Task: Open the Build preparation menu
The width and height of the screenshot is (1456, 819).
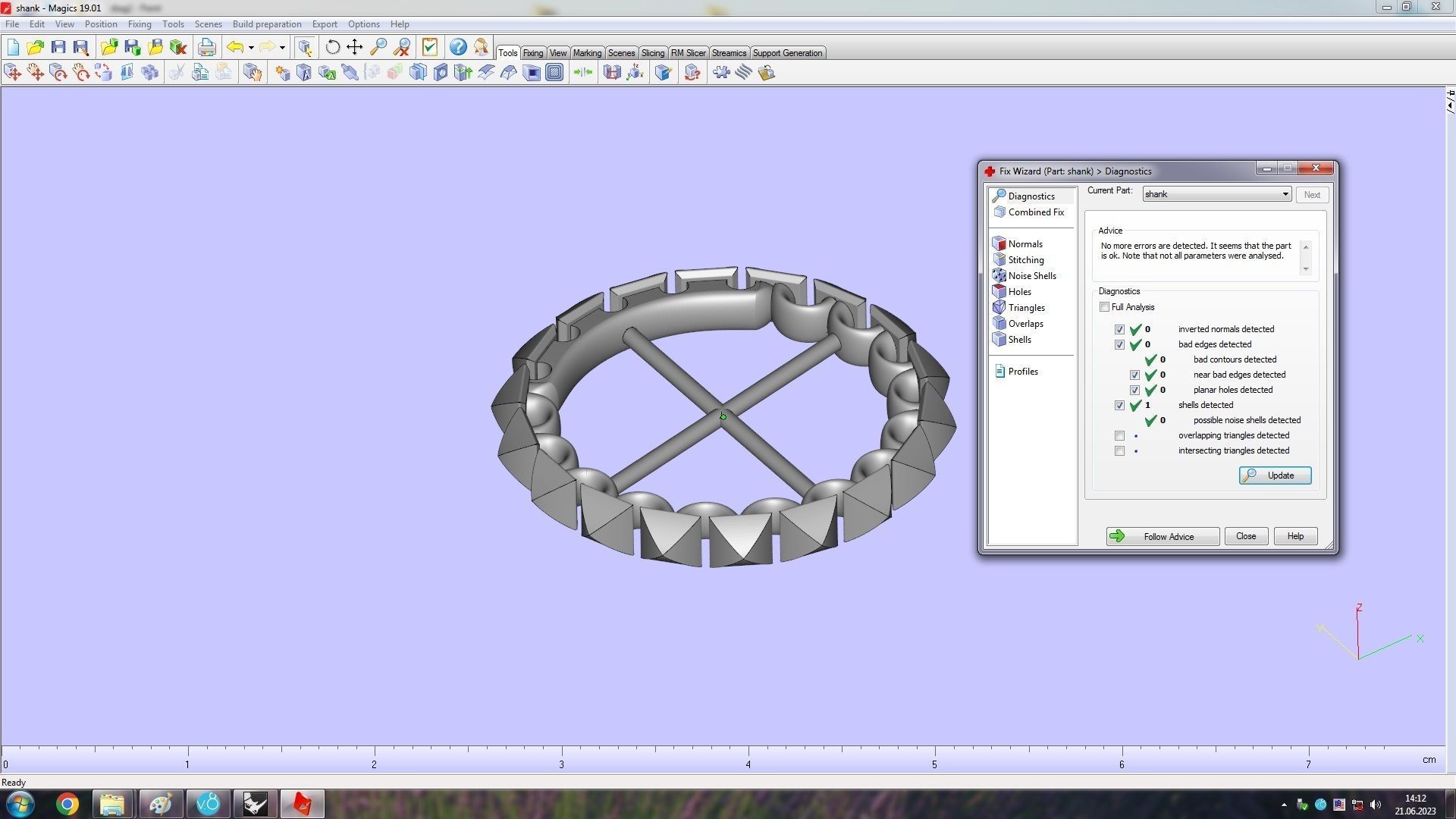Action: [x=266, y=24]
